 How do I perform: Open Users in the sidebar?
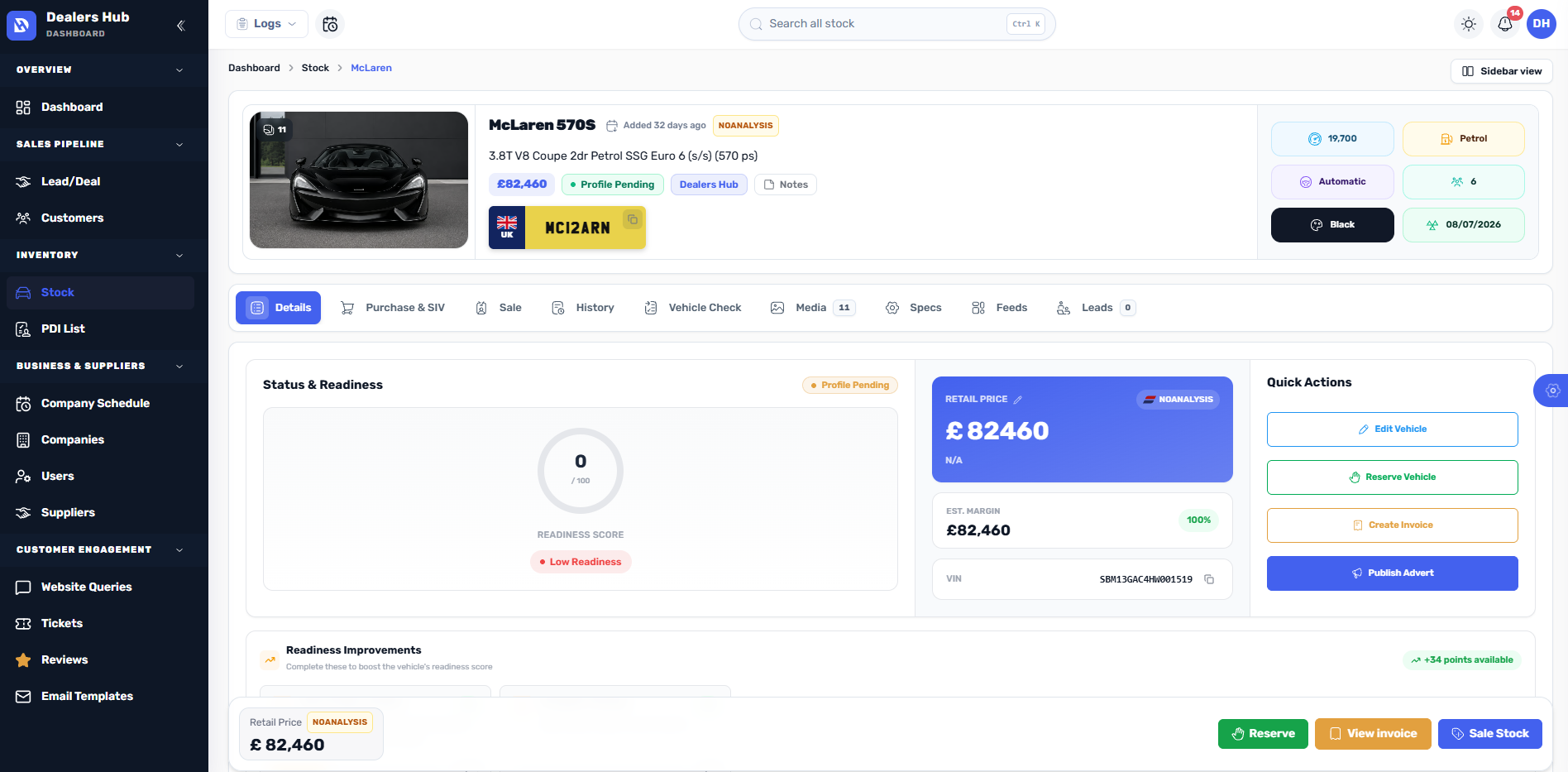tap(101, 476)
